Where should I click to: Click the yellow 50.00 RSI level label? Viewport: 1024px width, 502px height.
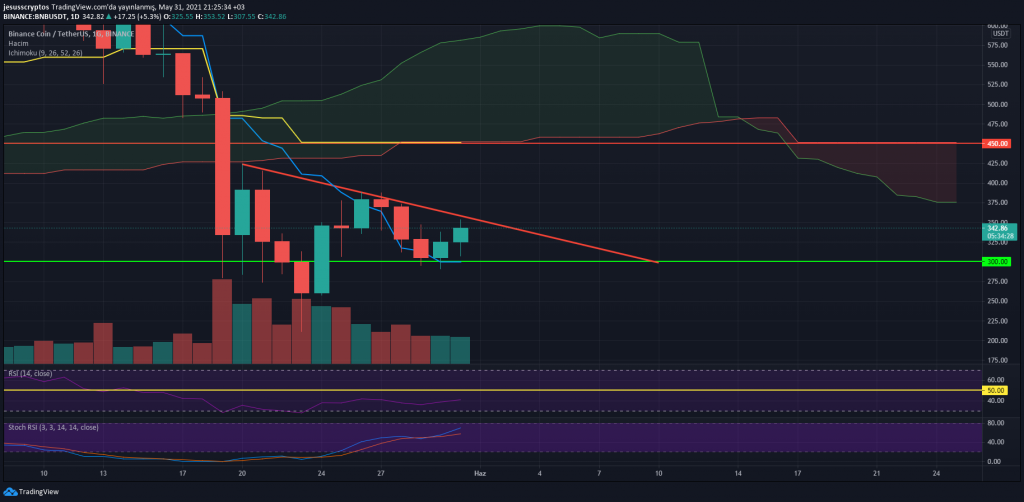coord(997,390)
